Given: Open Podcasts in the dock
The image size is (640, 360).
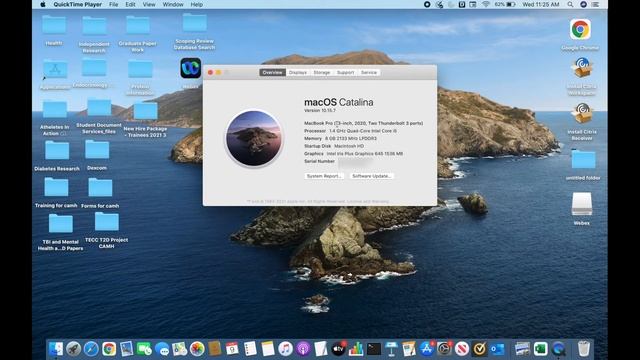Looking at the screenshot, I should 303,349.
